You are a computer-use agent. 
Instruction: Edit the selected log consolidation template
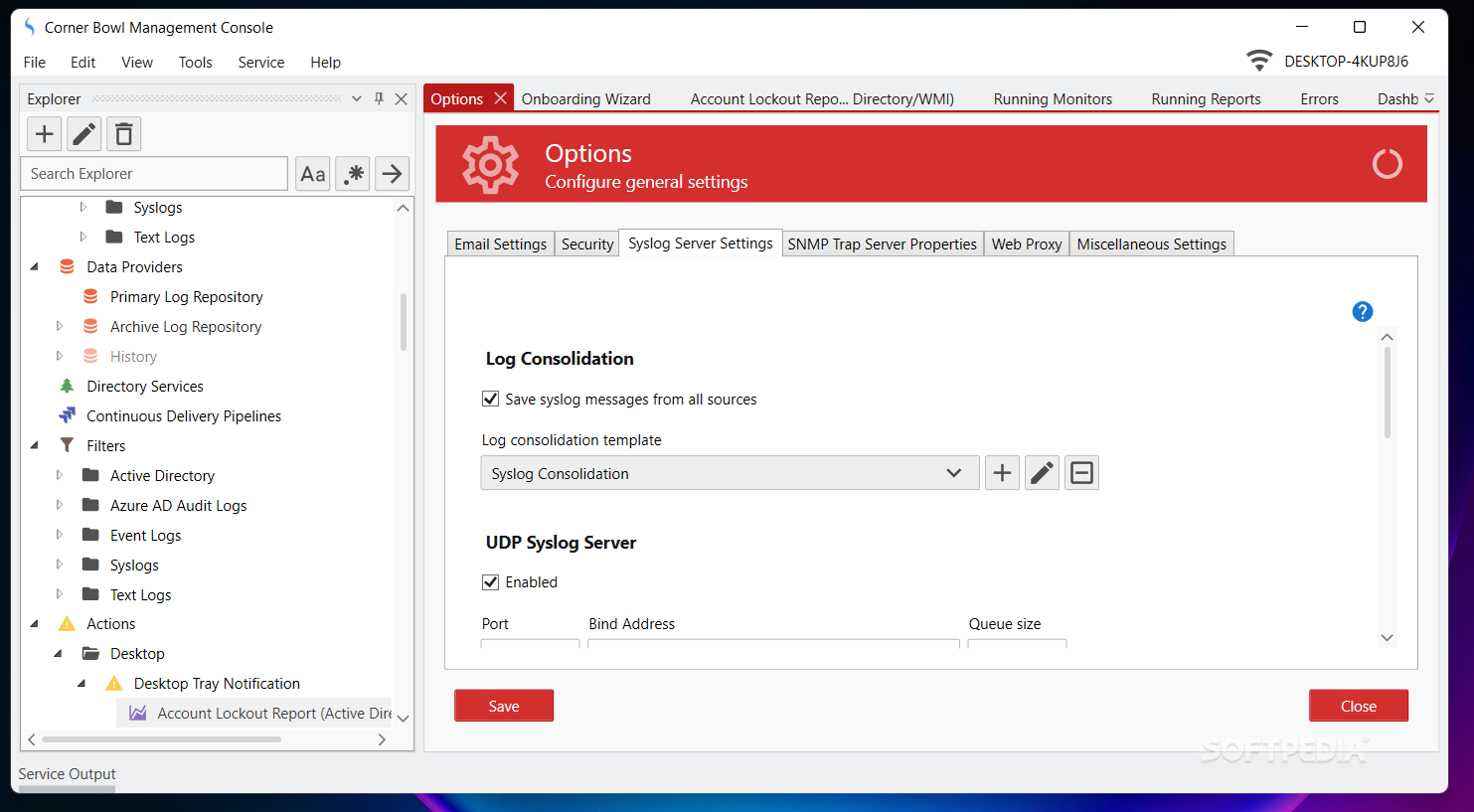pos(1042,473)
